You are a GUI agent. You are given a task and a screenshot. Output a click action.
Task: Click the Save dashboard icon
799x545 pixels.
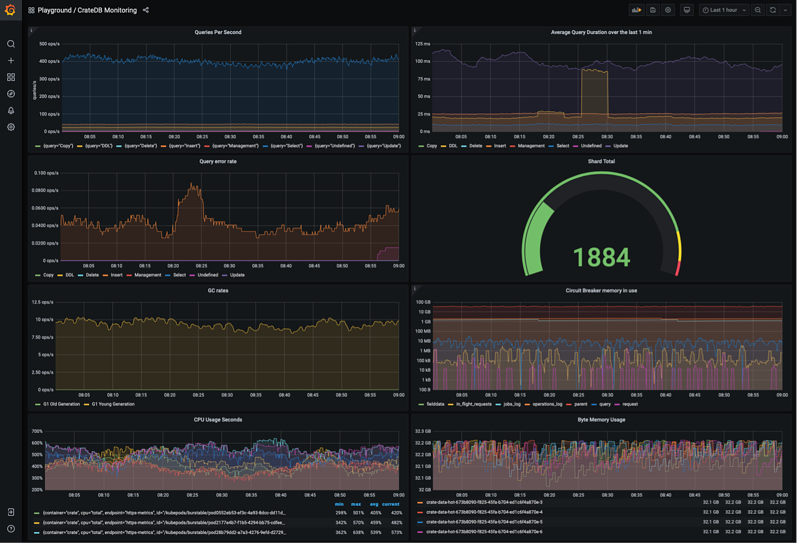click(653, 10)
